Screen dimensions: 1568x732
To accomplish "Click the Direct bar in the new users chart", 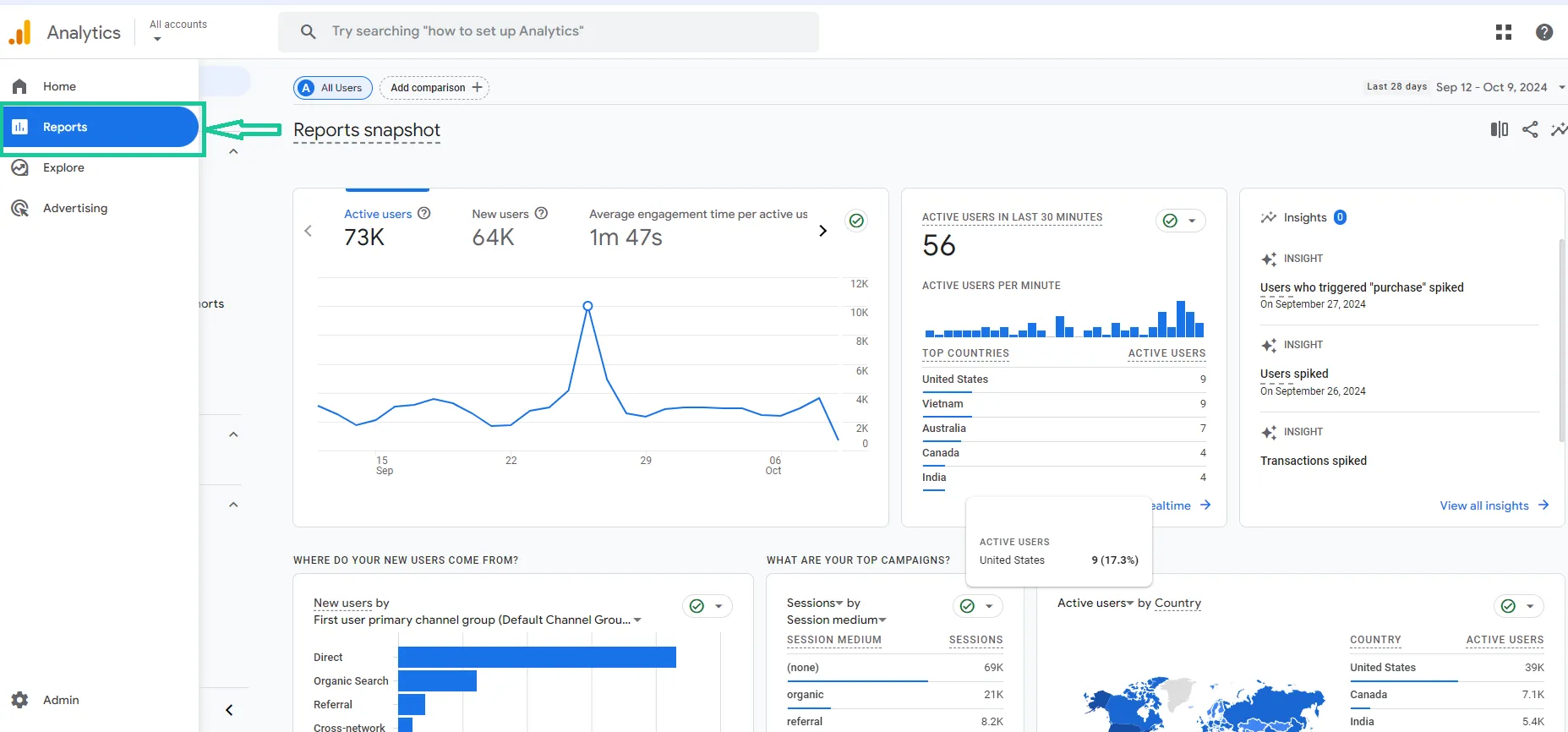I will click(x=537, y=657).
